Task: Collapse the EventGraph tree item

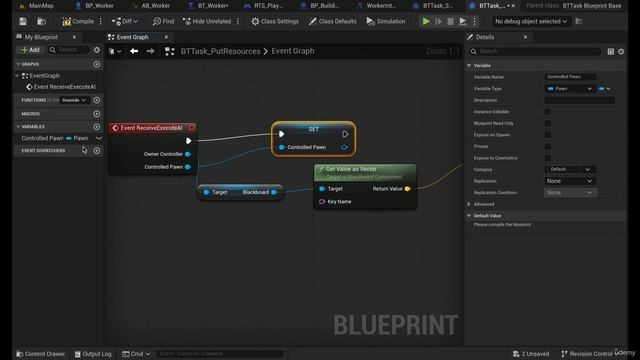Action: point(17,76)
